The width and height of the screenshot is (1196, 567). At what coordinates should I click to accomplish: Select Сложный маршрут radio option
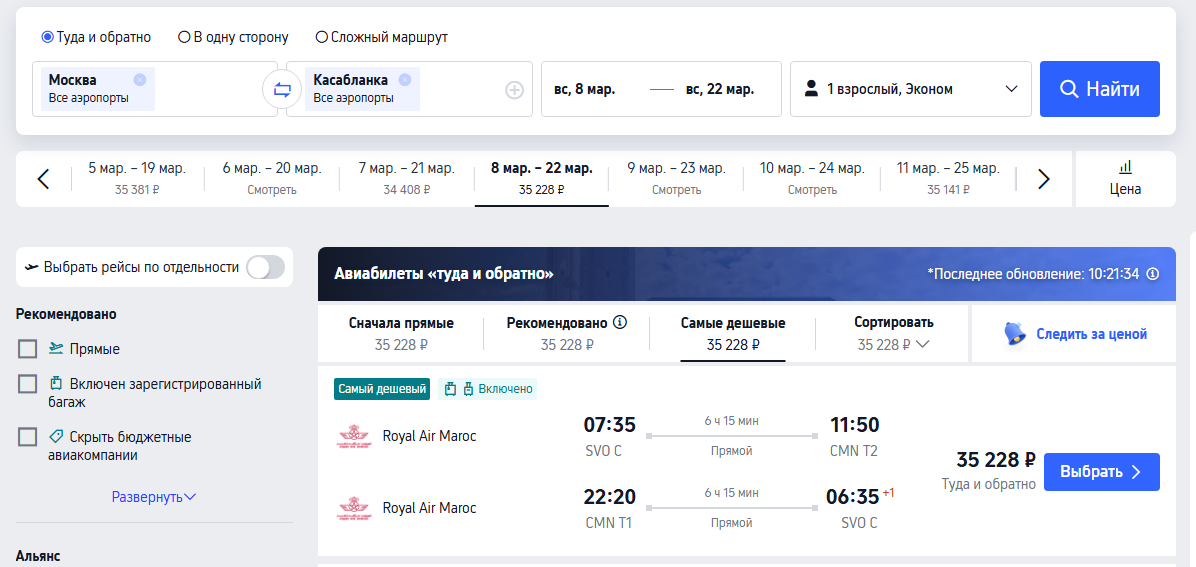coord(322,37)
